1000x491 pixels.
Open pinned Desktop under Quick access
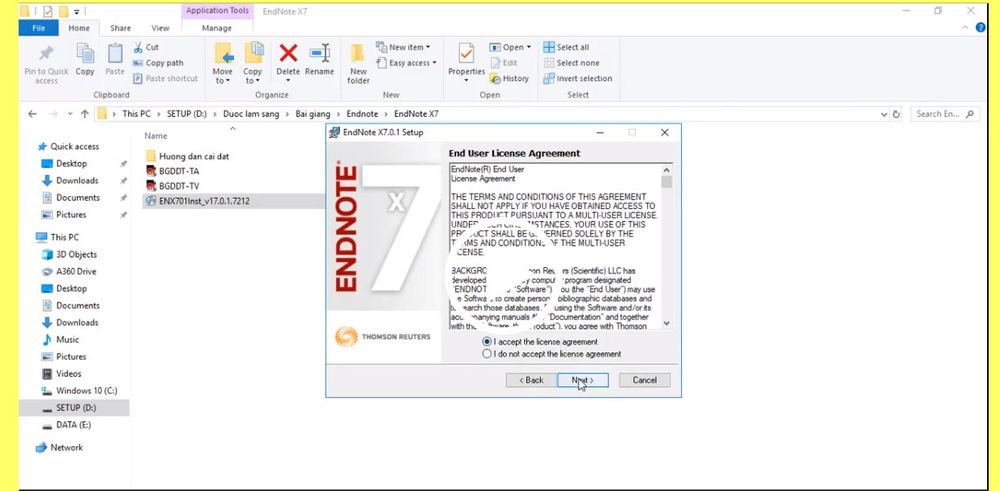[x=71, y=163]
